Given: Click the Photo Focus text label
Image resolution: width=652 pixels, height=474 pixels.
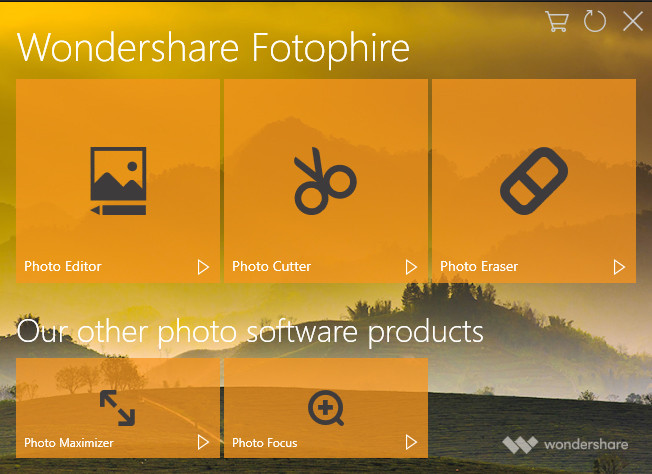Looking at the screenshot, I should click(265, 443).
